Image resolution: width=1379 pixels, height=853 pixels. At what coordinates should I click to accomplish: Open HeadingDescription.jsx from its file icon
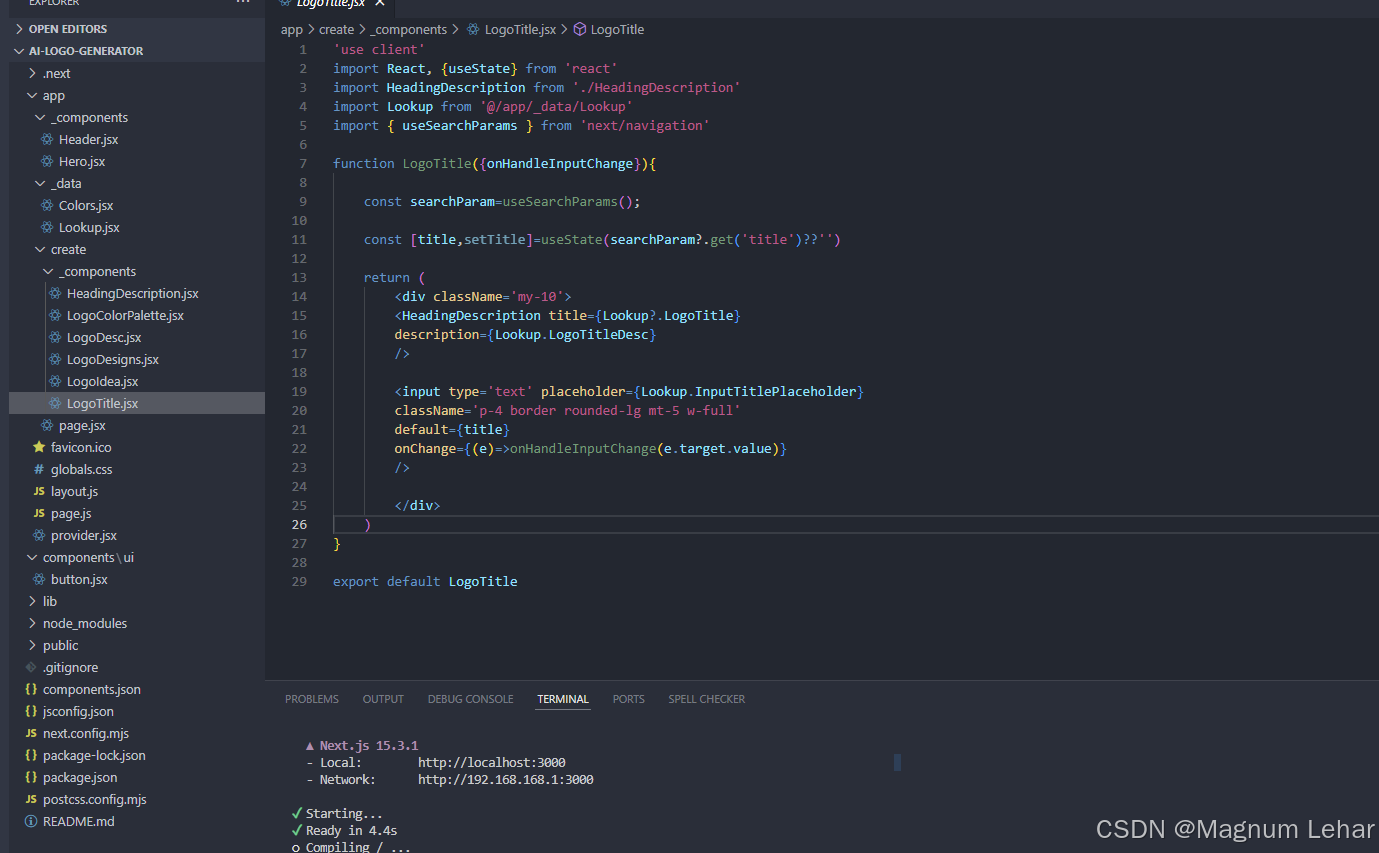pyautogui.click(x=55, y=293)
